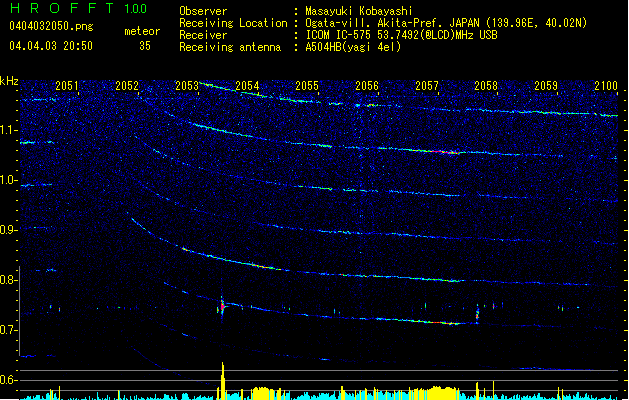
Task: Click the 0.9 kHz frequency label
Action: 9,230
